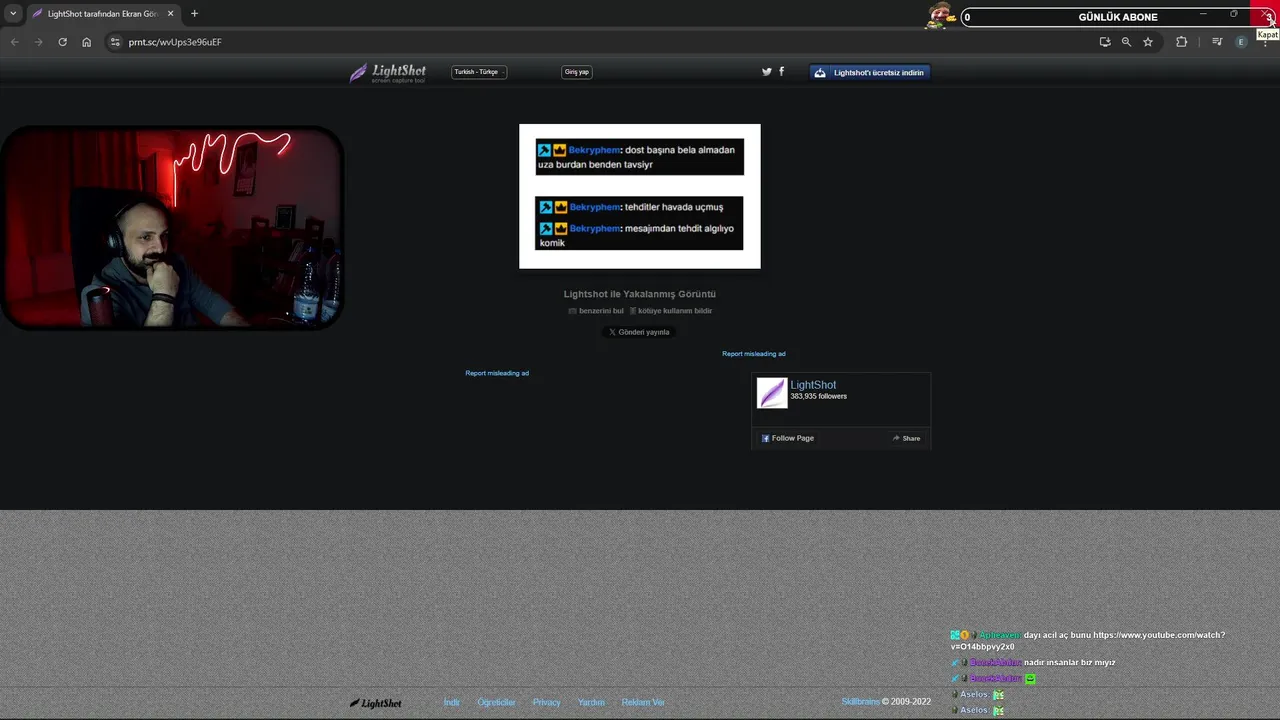Open LightShot Twitter bird icon
The width and height of the screenshot is (1280, 720).
pyautogui.click(x=767, y=72)
